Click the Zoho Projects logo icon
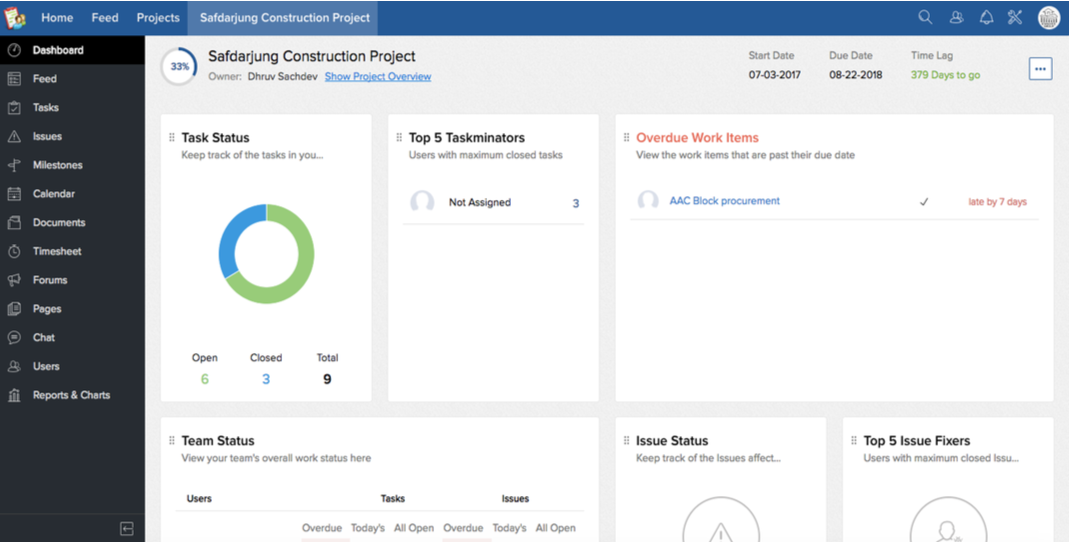The height and width of the screenshot is (543, 1072). coord(15,17)
